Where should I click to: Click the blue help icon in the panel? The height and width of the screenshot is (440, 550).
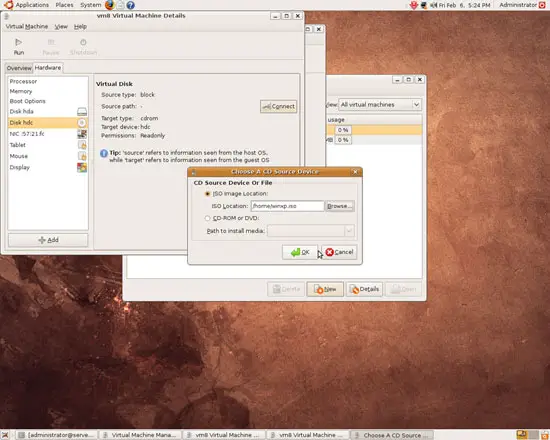(x=130, y=5)
